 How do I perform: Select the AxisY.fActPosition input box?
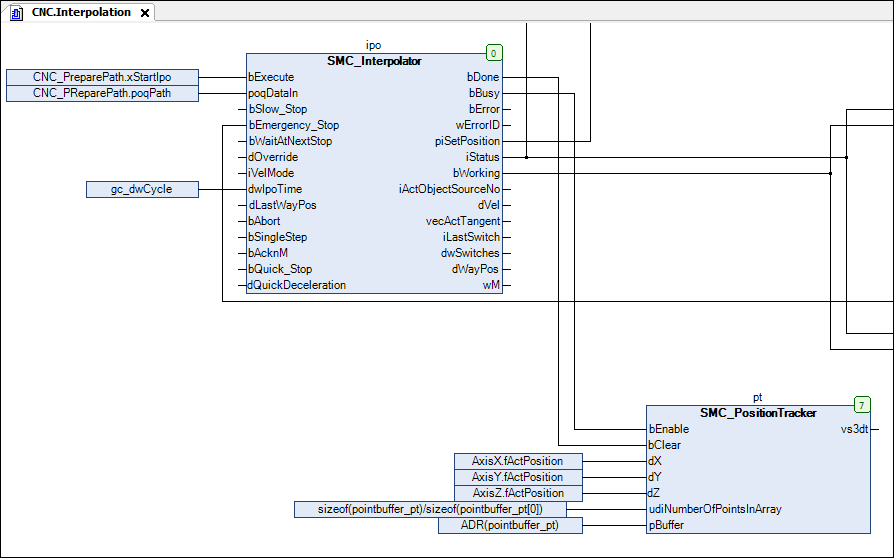click(x=517, y=477)
